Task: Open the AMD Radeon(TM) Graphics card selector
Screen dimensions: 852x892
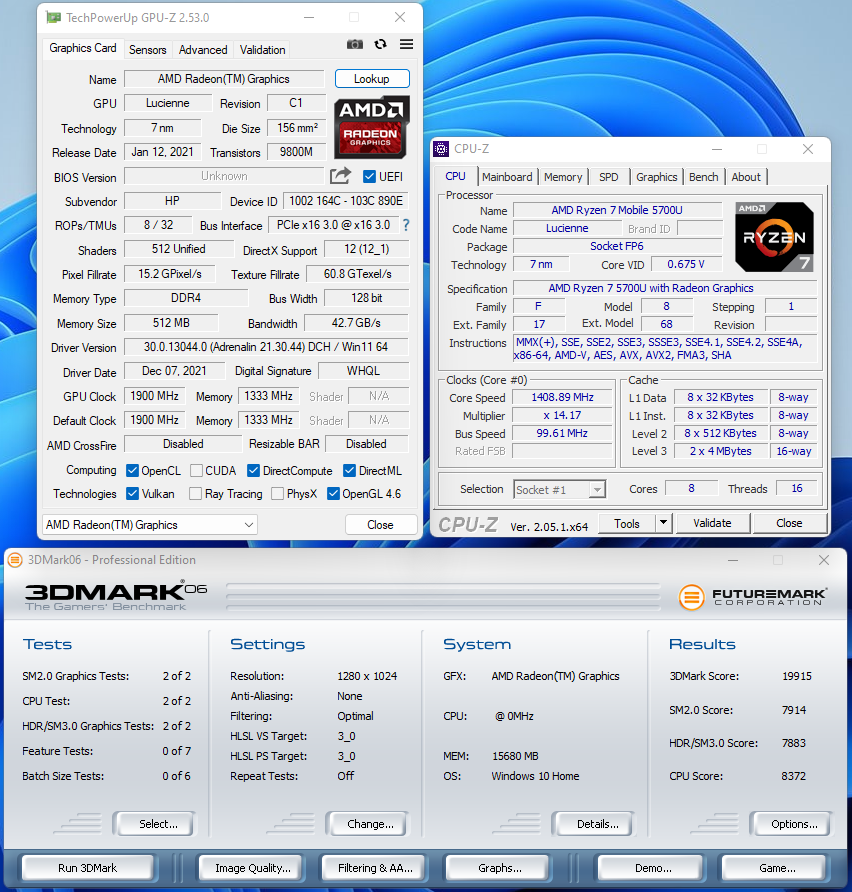Action: tap(150, 525)
